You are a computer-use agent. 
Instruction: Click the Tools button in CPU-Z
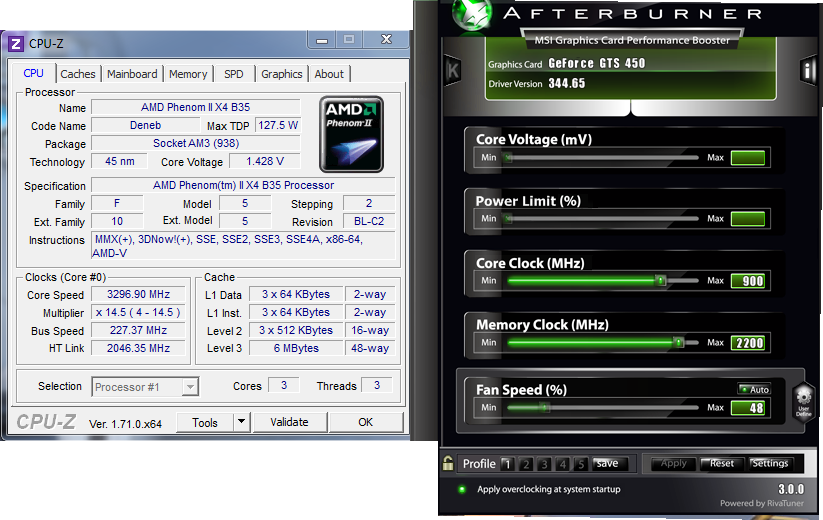(205, 422)
